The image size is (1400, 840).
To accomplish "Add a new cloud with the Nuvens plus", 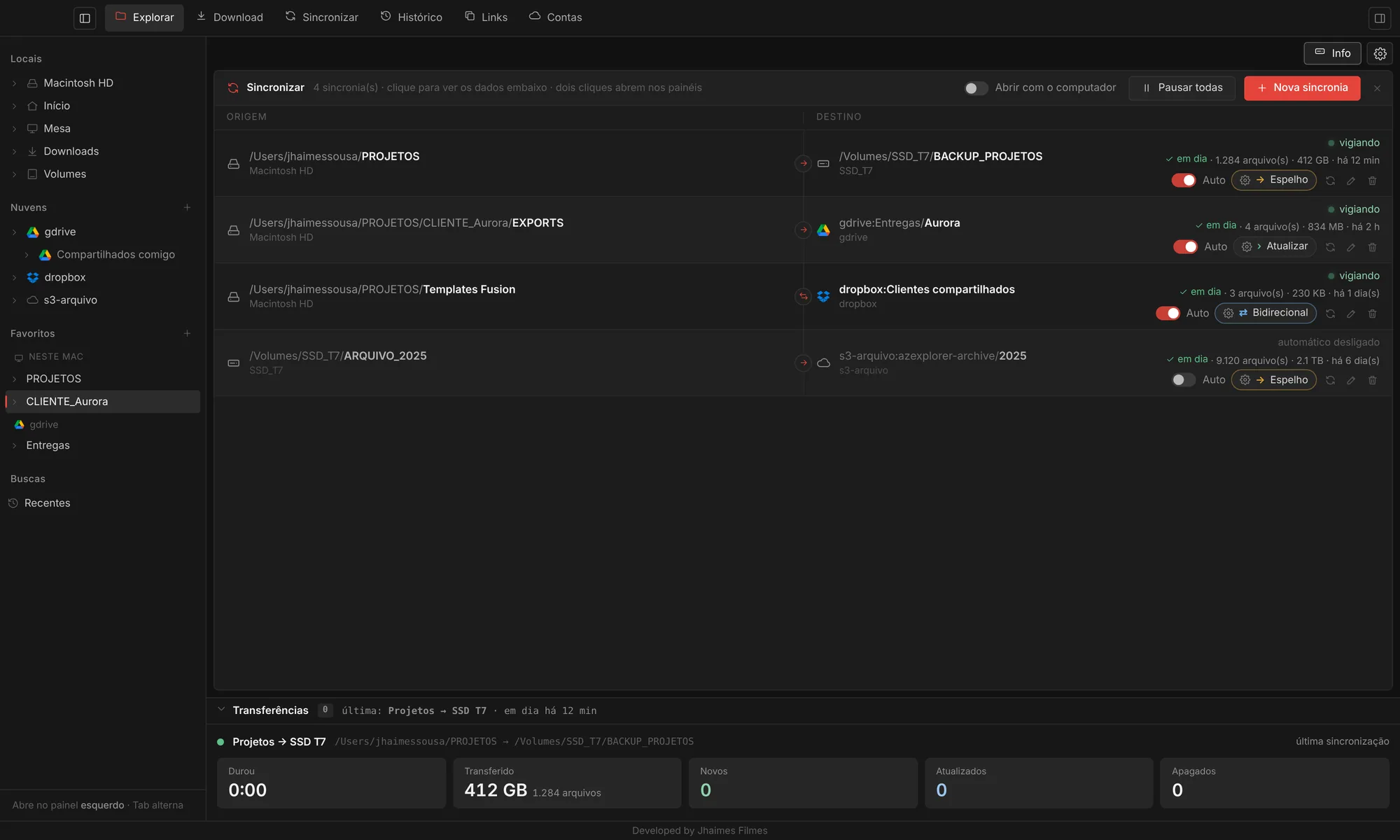I will pyautogui.click(x=187, y=207).
